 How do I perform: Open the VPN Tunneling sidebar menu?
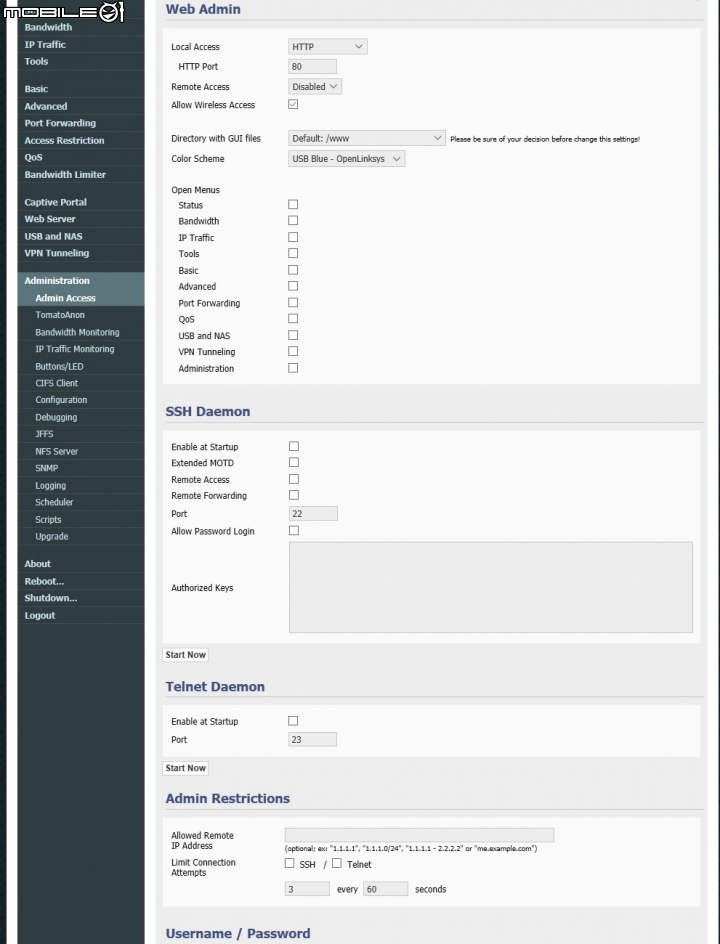pyautogui.click(x=81, y=253)
